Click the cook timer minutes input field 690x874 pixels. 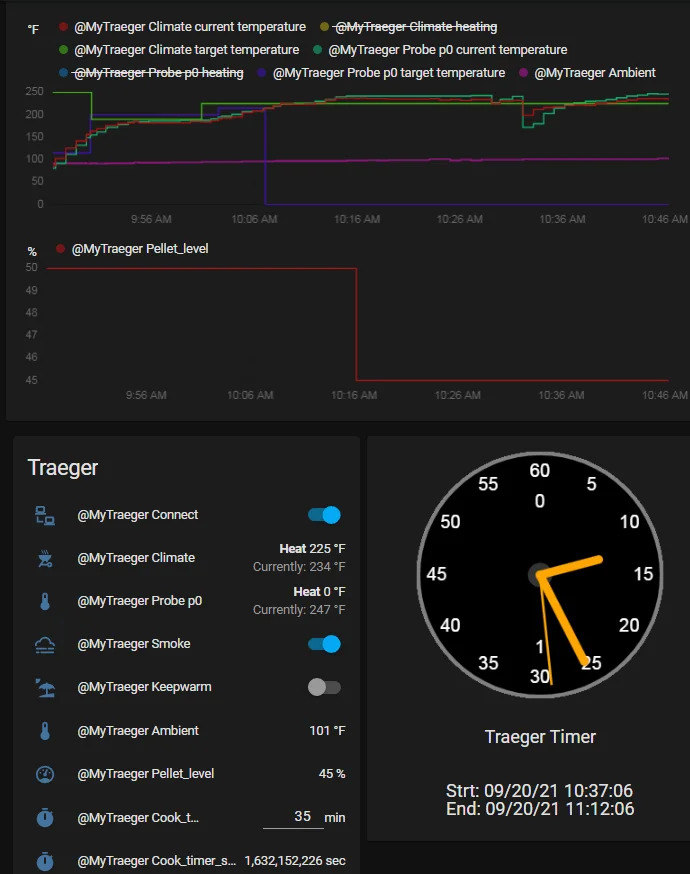coord(293,817)
